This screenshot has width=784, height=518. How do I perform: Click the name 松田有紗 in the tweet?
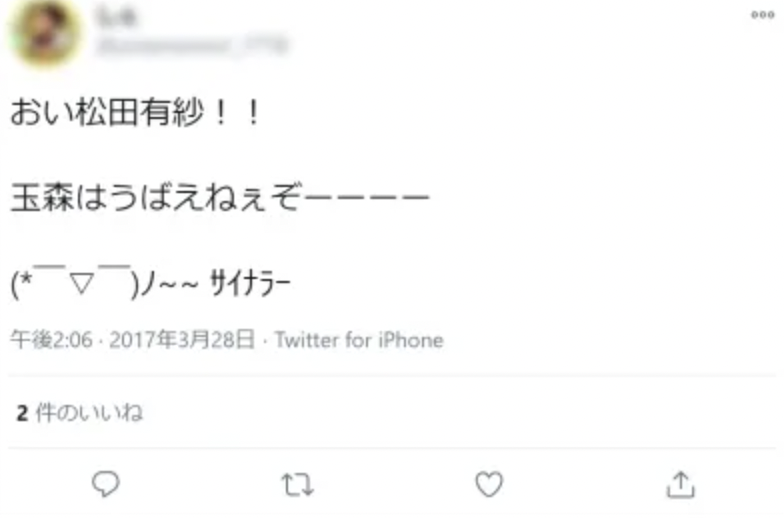tap(140, 112)
